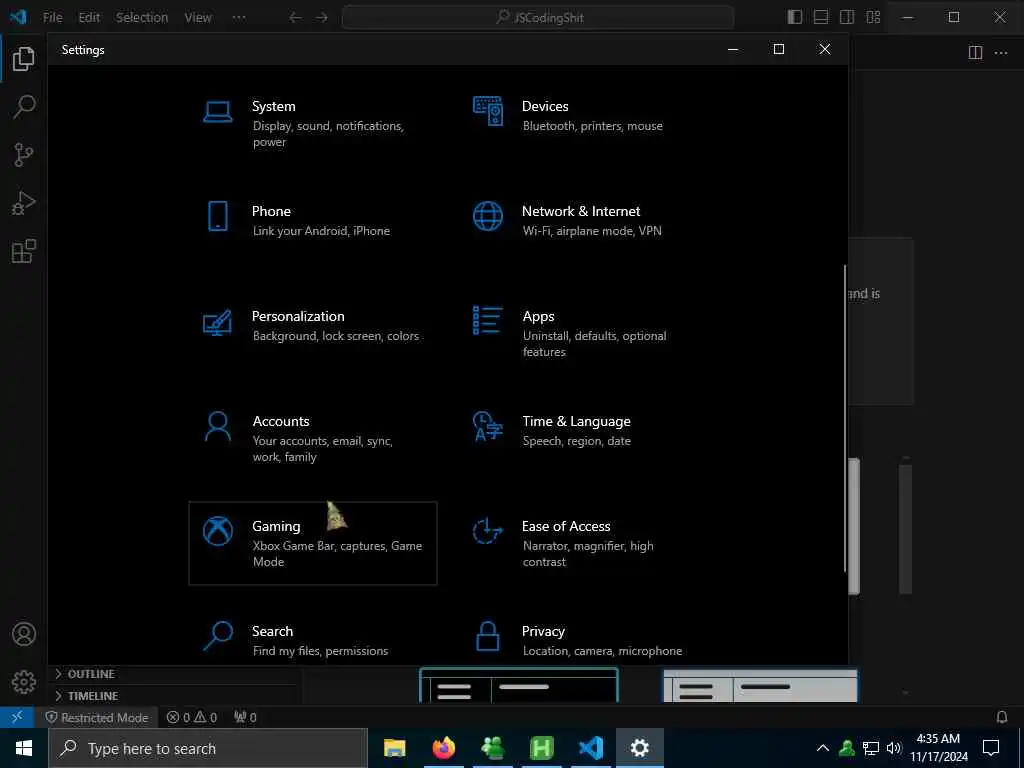The height and width of the screenshot is (768, 1024).
Task: Select the light theme preview thumbnail
Action: (x=760, y=686)
